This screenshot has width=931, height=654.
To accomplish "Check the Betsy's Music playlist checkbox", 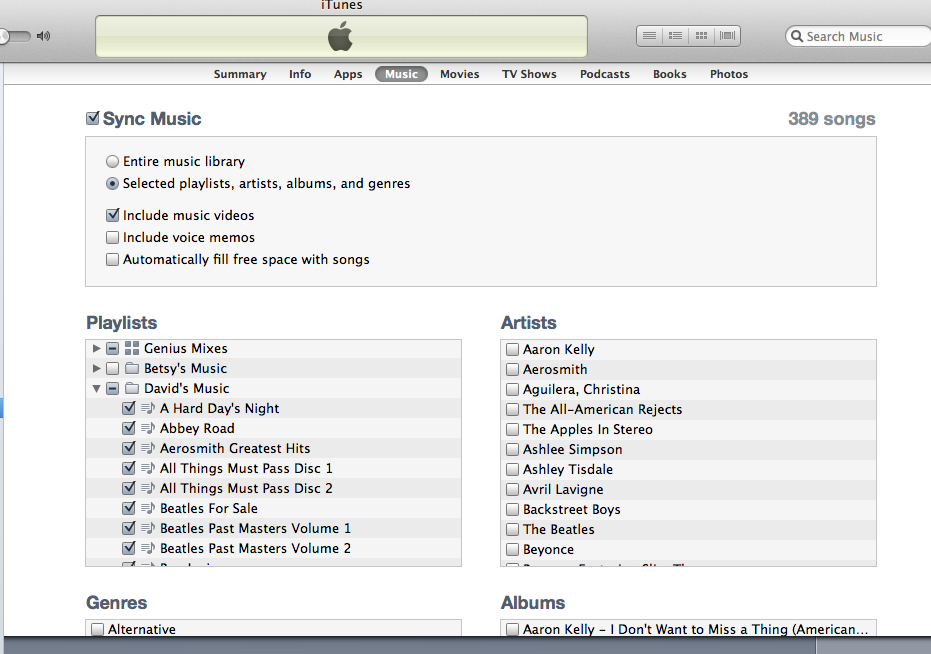I will [112, 368].
